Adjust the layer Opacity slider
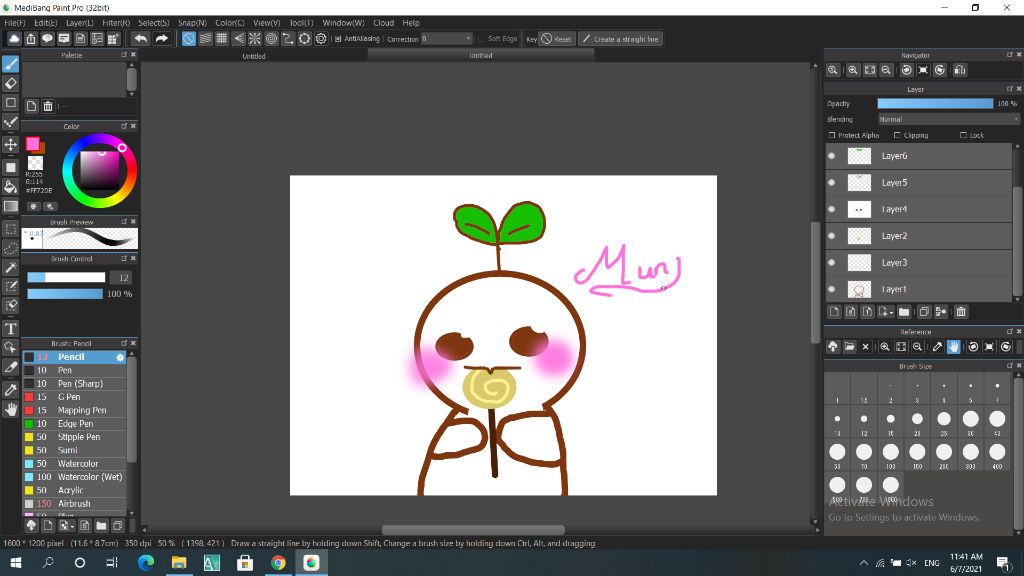This screenshot has height=576, width=1024. tap(935, 104)
